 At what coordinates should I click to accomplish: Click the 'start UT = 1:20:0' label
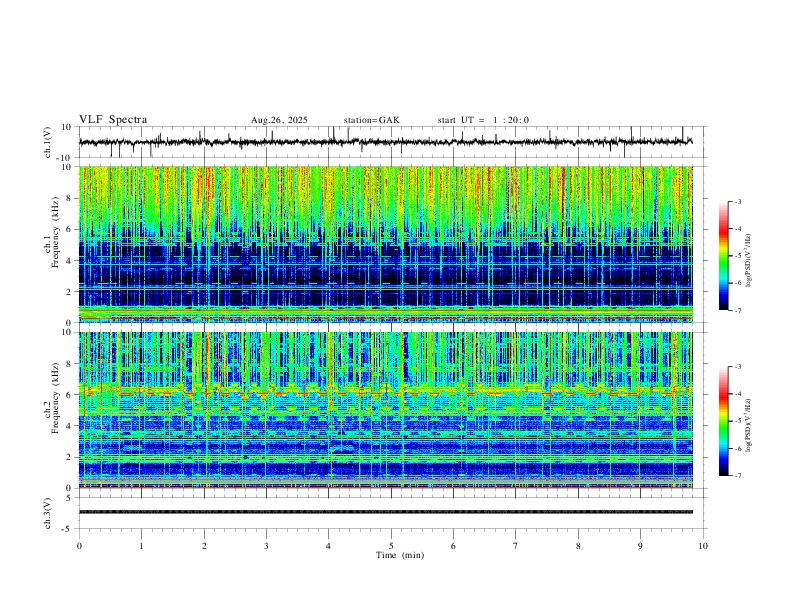(483, 120)
